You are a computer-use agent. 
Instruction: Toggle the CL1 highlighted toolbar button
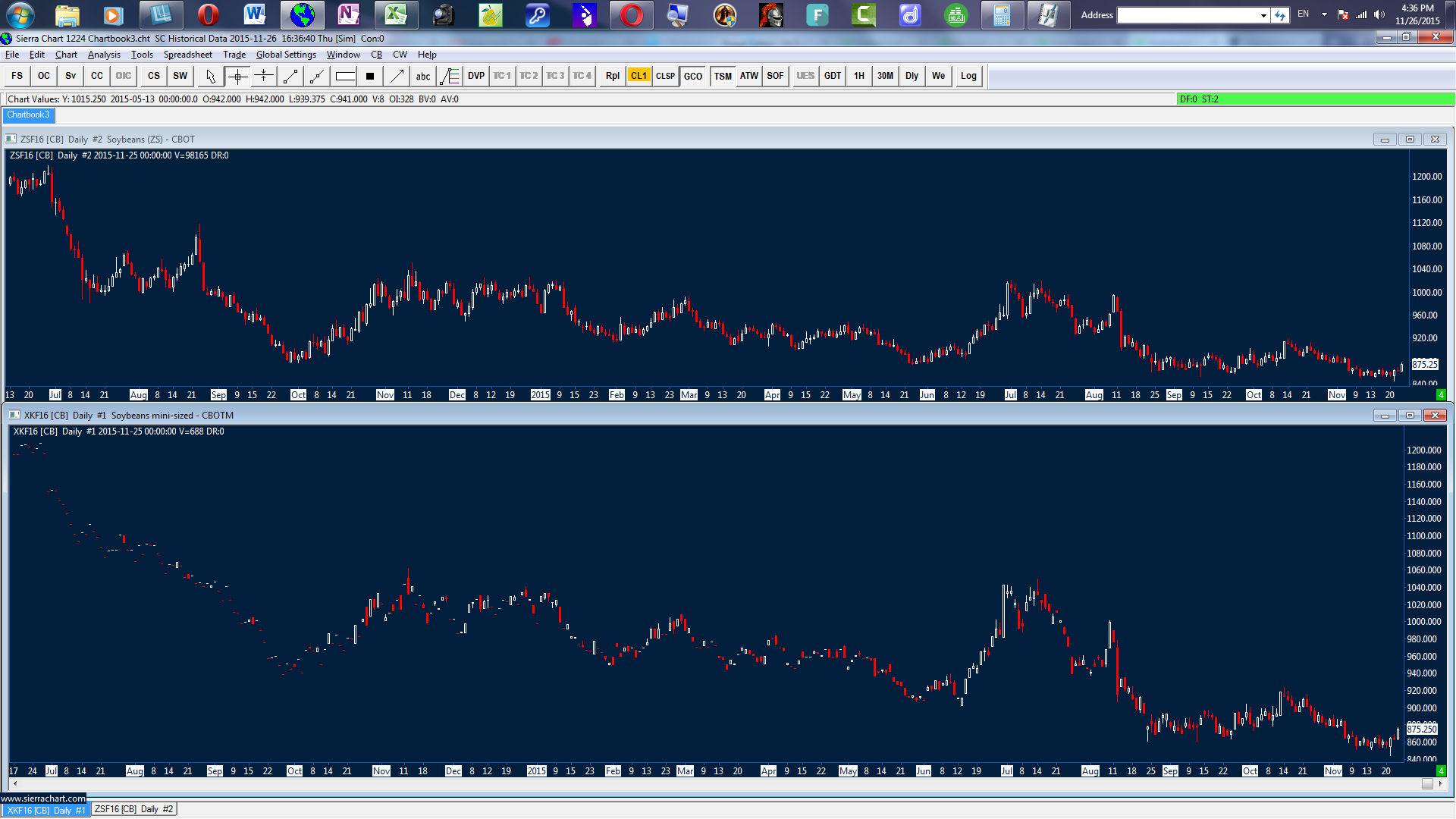tap(639, 76)
